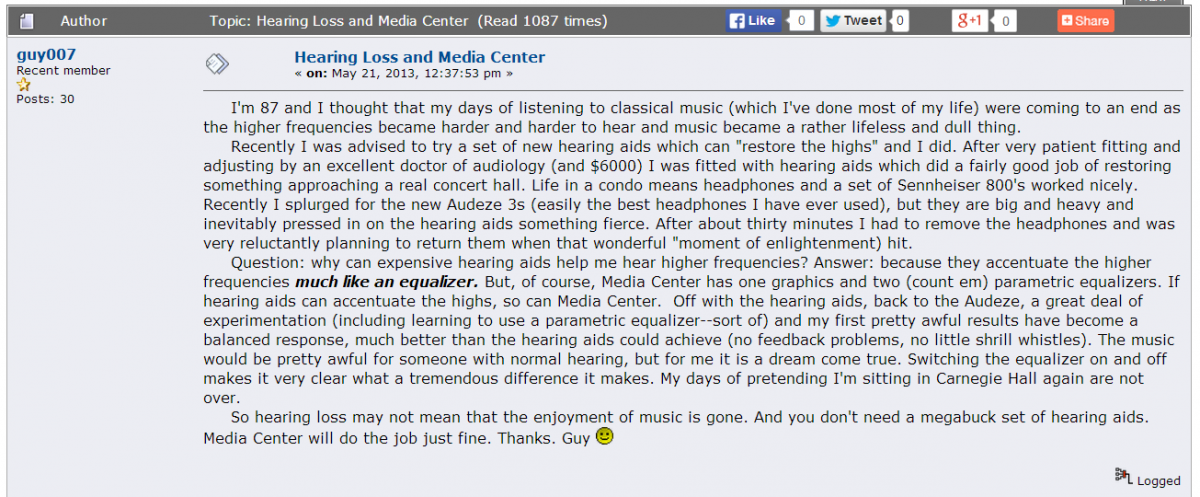Click the plus icon on Share button
The image size is (1200, 497).
pyautogui.click(x=1067, y=20)
